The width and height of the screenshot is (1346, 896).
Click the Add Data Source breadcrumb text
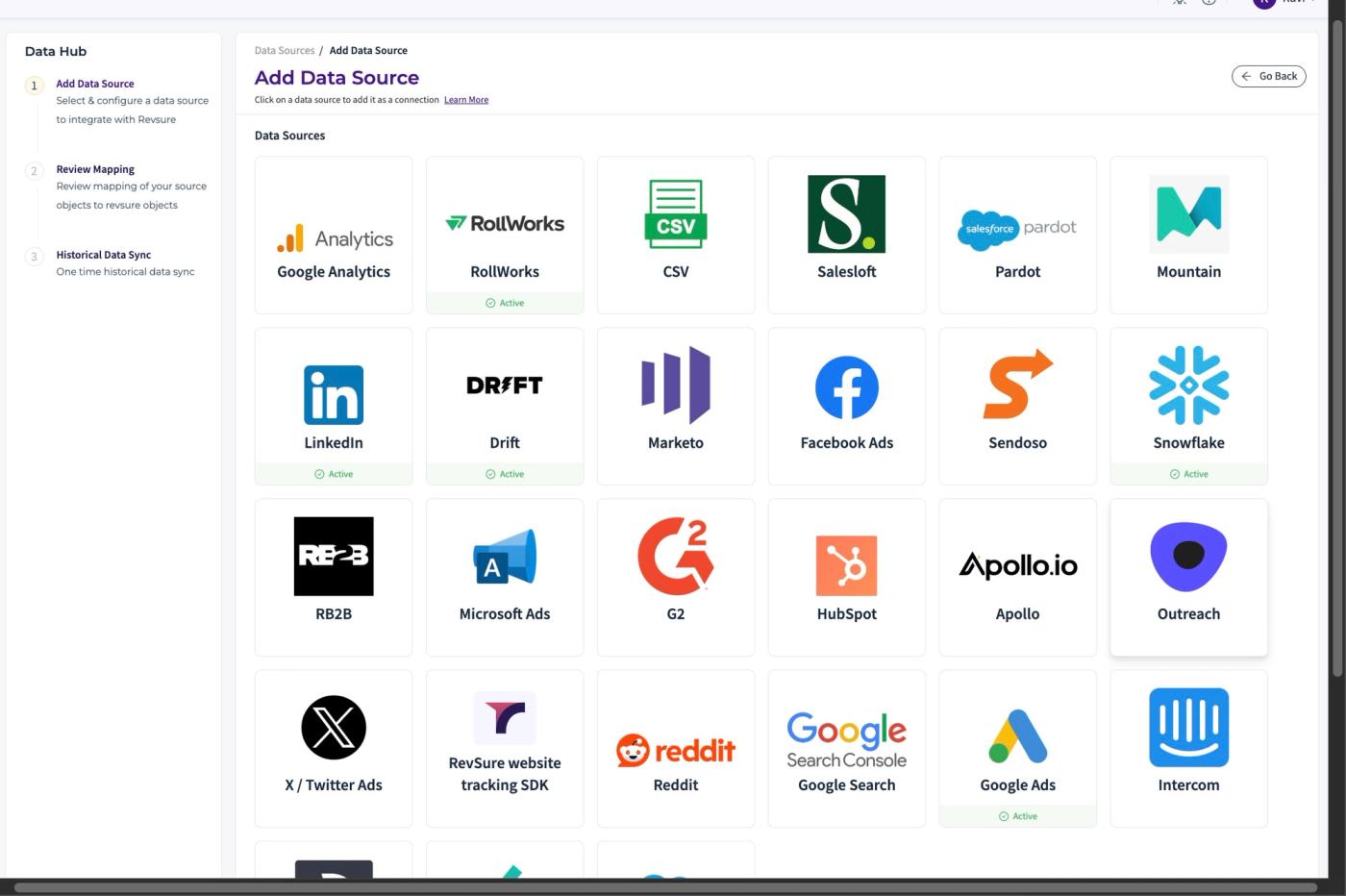pyautogui.click(x=368, y=50)
